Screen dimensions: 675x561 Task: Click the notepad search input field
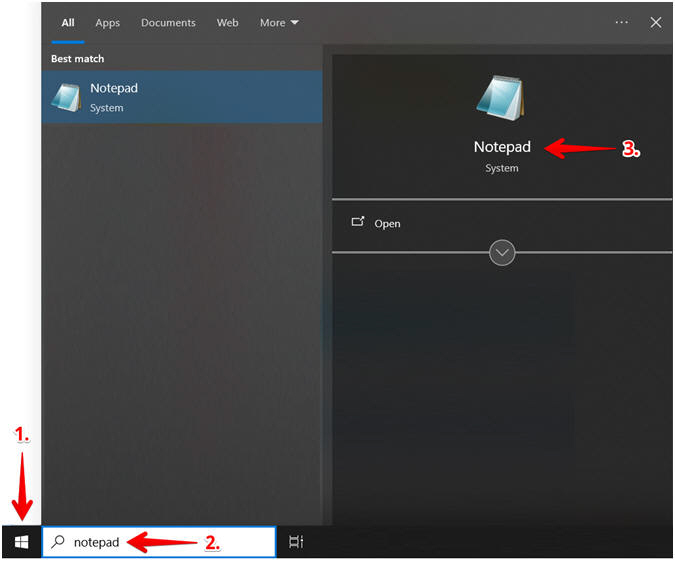[159, 542]
